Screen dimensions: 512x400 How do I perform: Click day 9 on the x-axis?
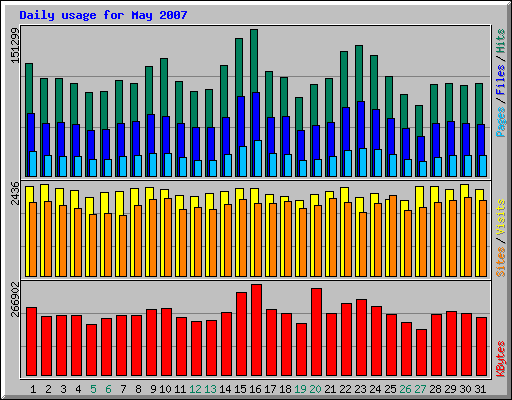point(153,389)
